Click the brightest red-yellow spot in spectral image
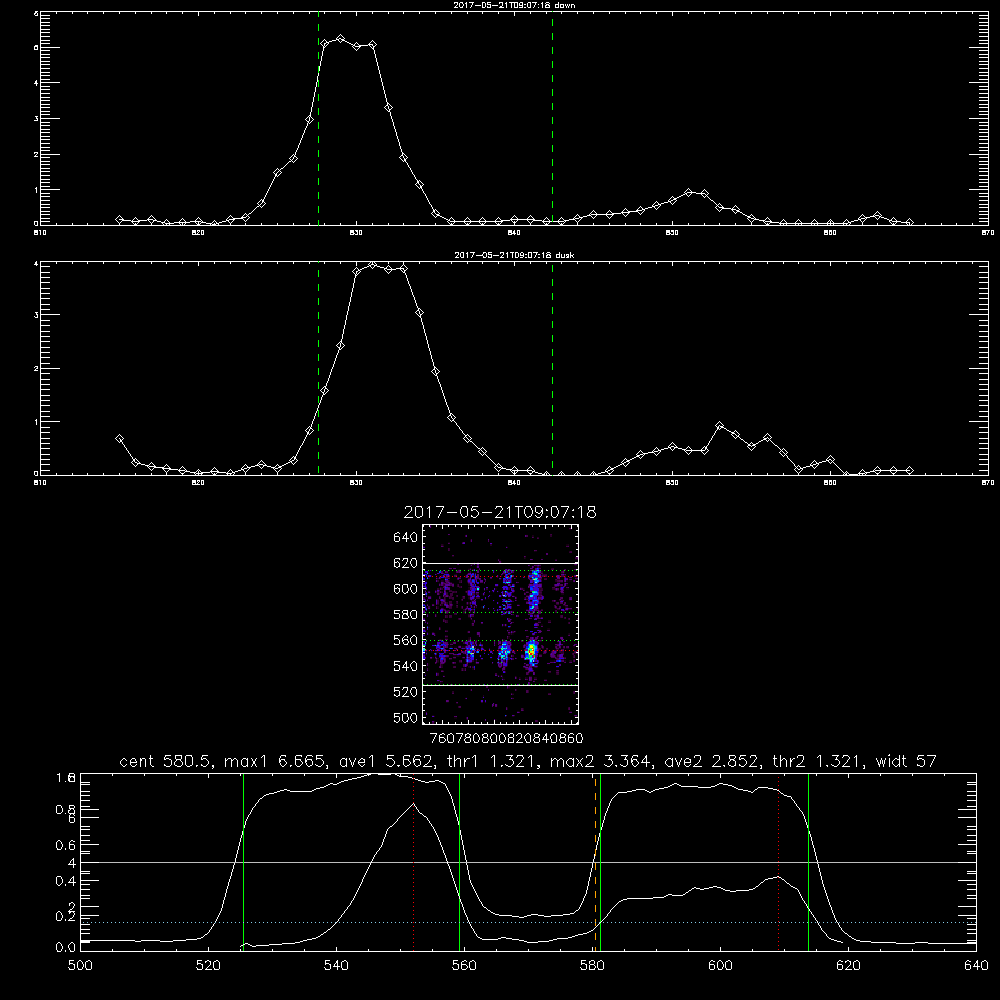 pyautogui.click(x=532, y=652)
